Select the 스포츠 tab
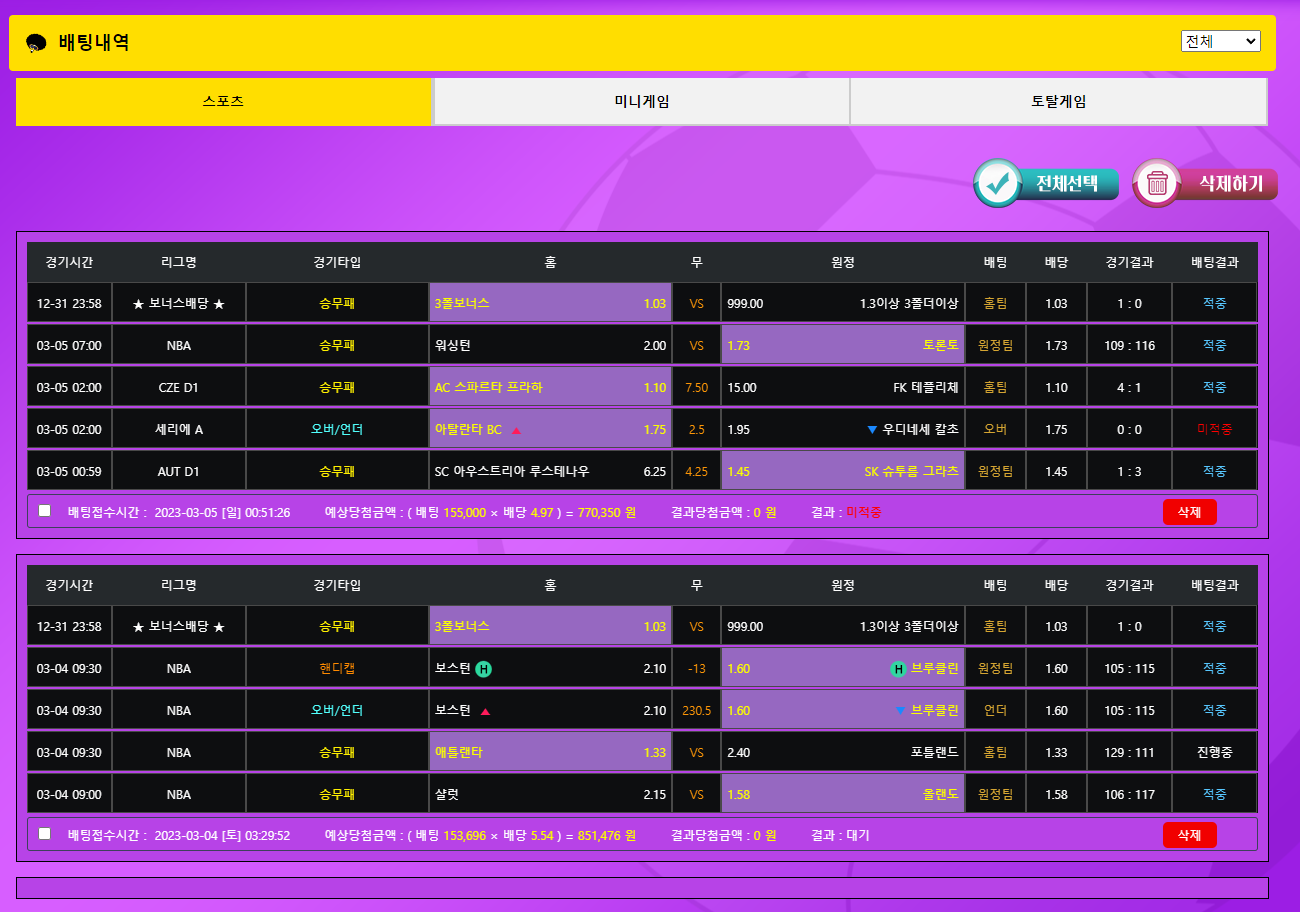The image size is (1300, 912). tap(223, 102)
